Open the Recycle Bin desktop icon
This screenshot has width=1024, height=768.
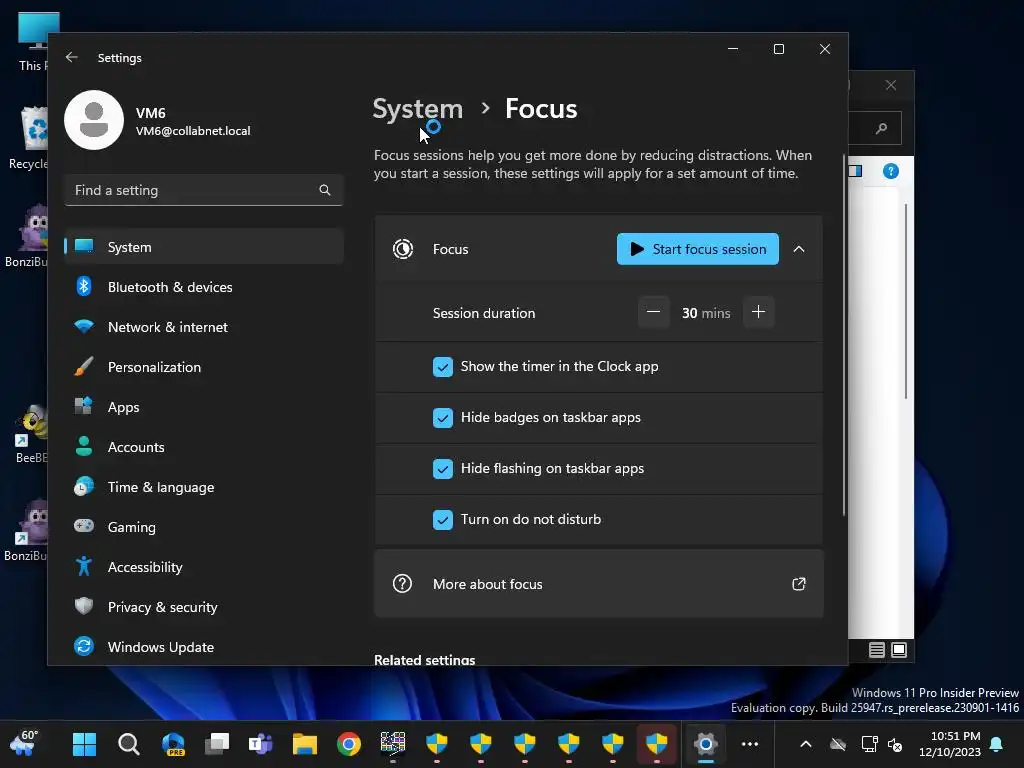pos(27,138)
